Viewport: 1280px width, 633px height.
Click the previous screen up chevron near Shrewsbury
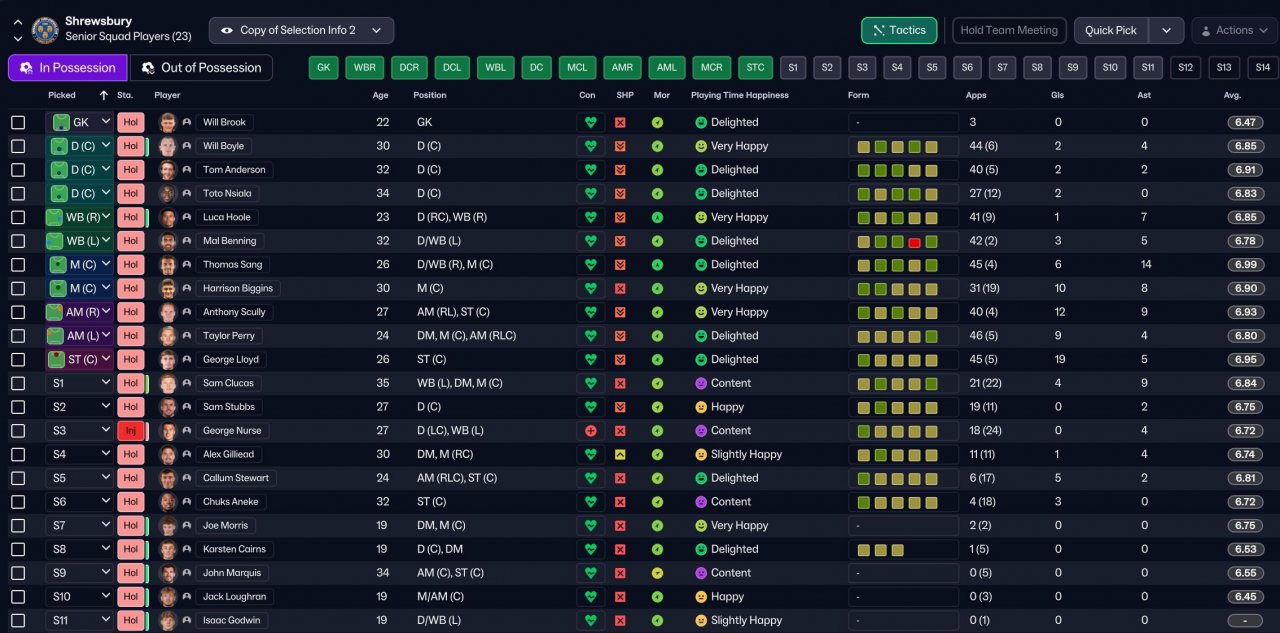[18, 21]
